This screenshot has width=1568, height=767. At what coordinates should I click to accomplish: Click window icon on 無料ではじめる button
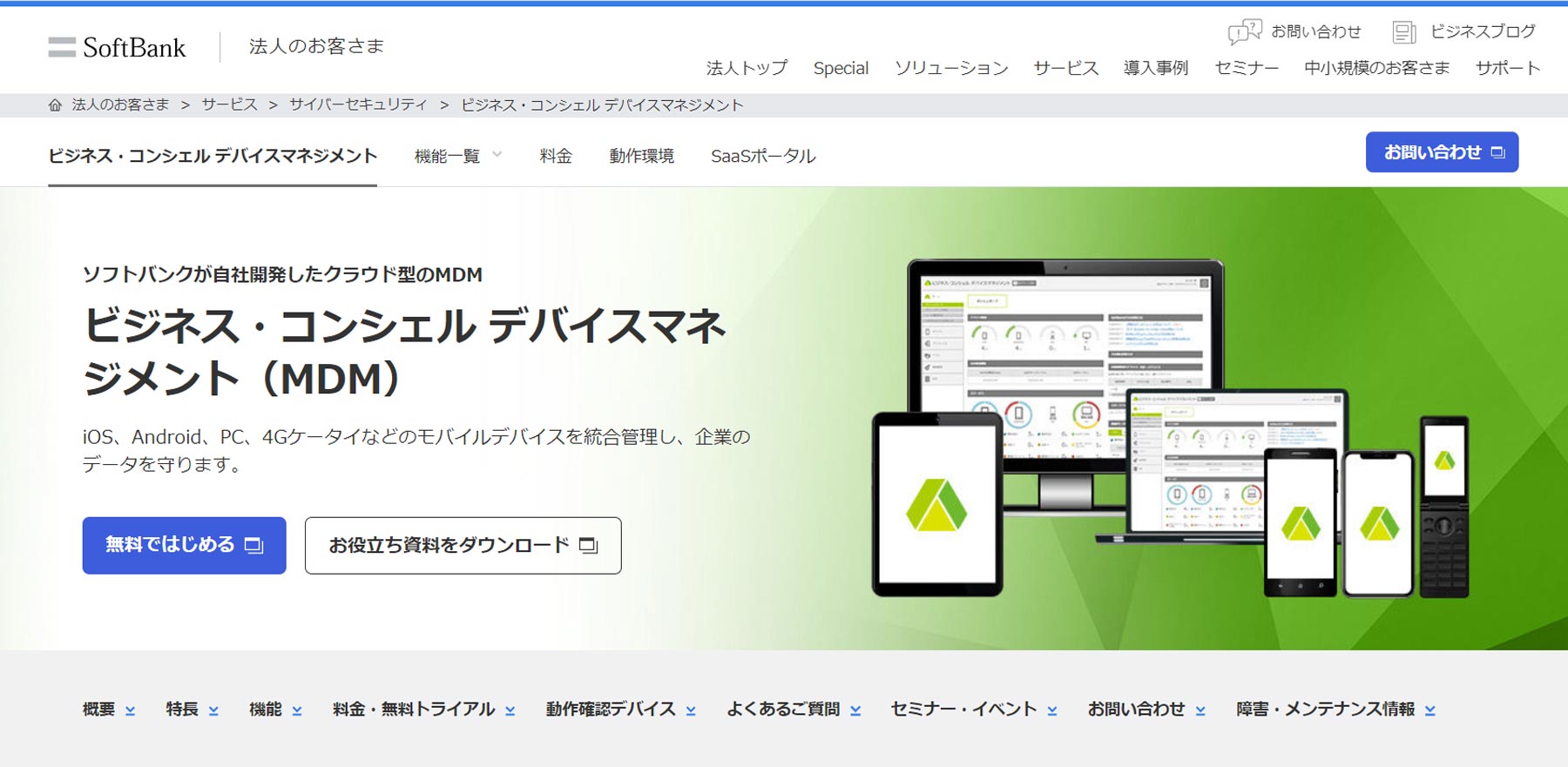point(253,546)
